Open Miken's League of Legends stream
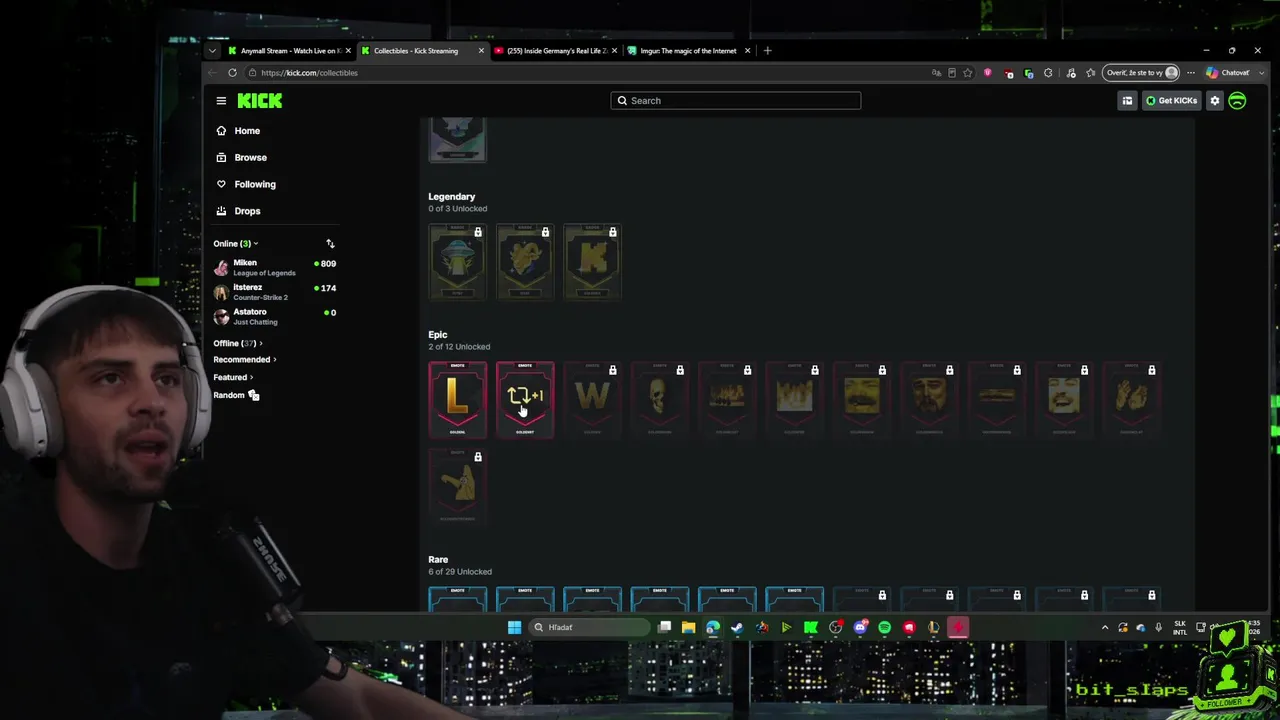The width and height of the screenshot is (1280, 720). [x=275, y=267]
